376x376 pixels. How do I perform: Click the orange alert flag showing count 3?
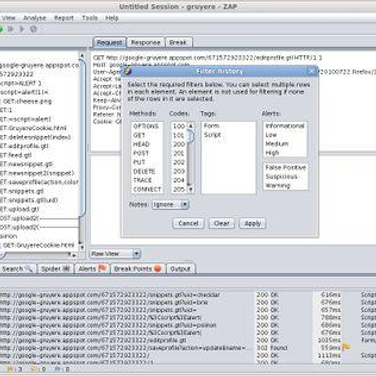click(x=10, y=369)
